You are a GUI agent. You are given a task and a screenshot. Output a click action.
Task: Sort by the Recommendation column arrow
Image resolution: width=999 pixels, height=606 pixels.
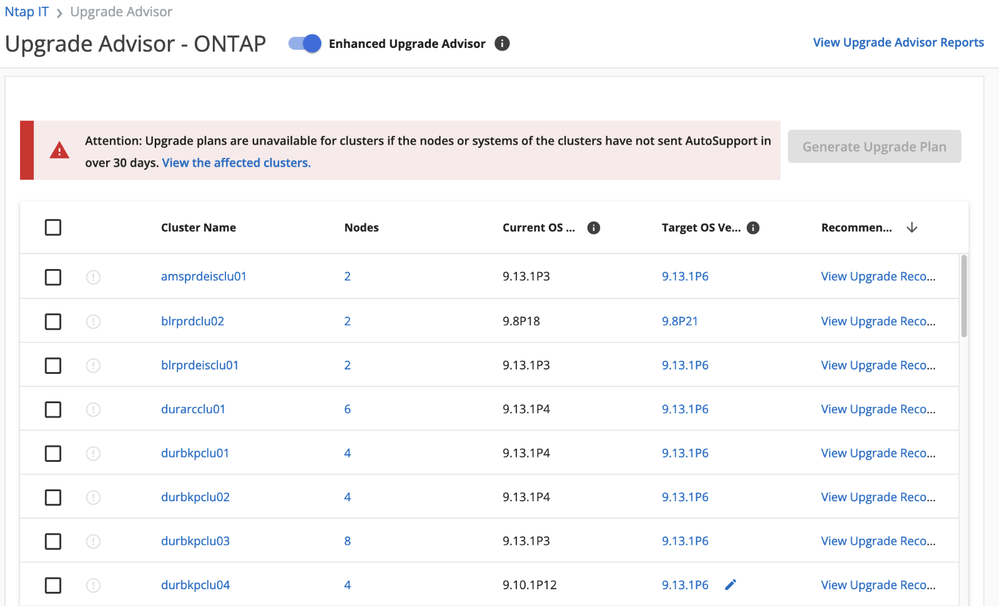pyautogui.click(x=912, y=228)
